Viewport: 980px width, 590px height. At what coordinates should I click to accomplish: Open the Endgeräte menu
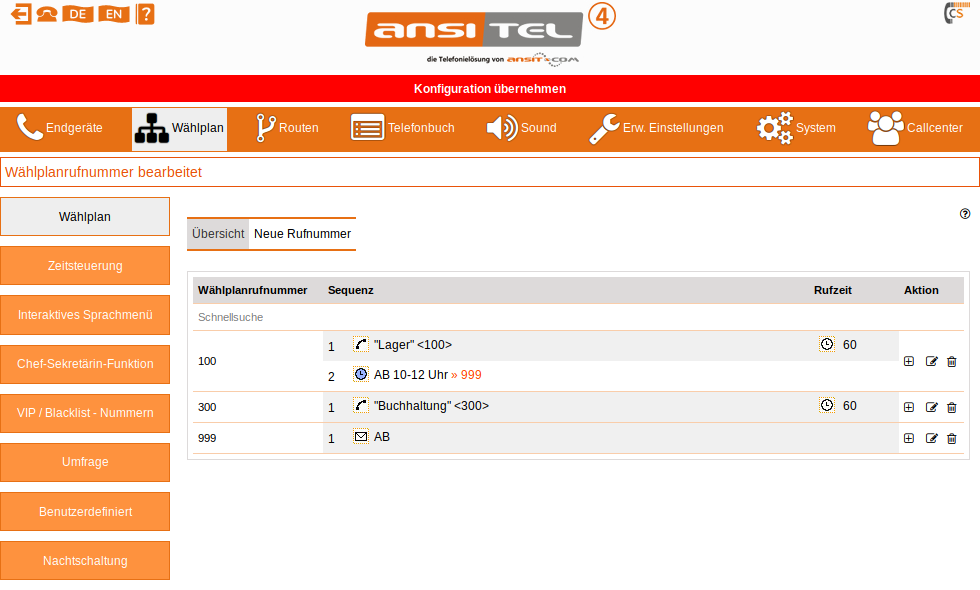coord(60,128)
